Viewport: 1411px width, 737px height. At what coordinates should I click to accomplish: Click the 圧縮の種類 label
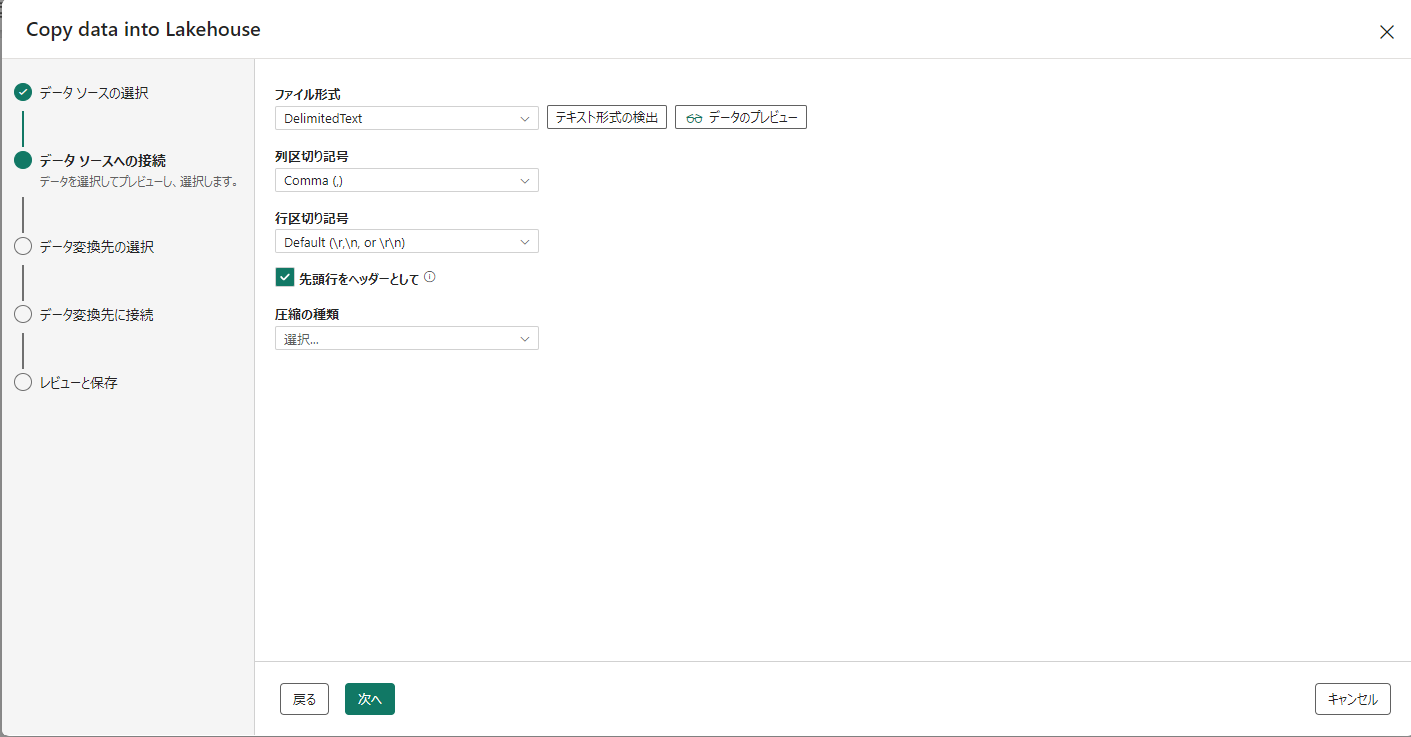coord(307,314)
